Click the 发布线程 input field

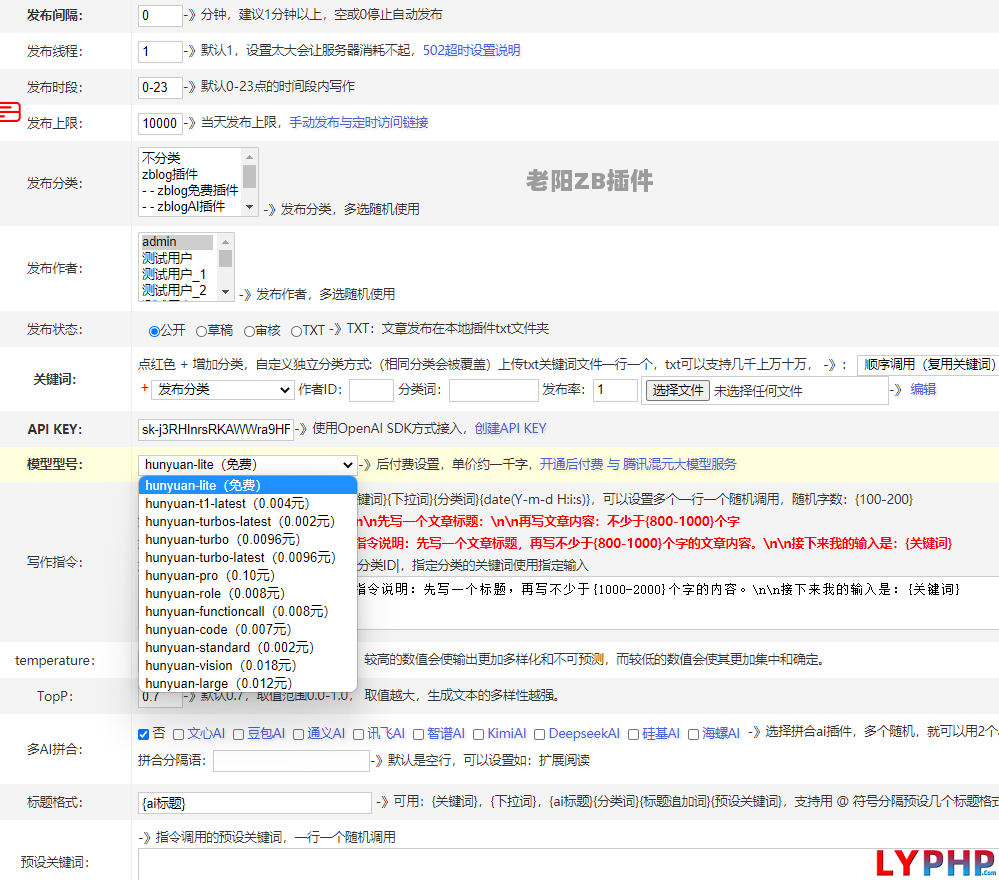point(160,51)
